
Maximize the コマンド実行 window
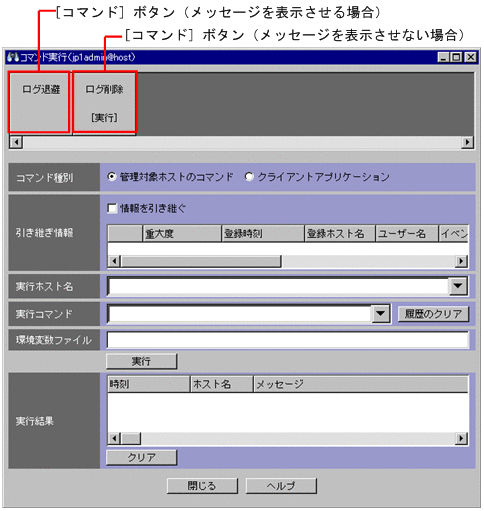pyautogui.click(x=456, y=57)
